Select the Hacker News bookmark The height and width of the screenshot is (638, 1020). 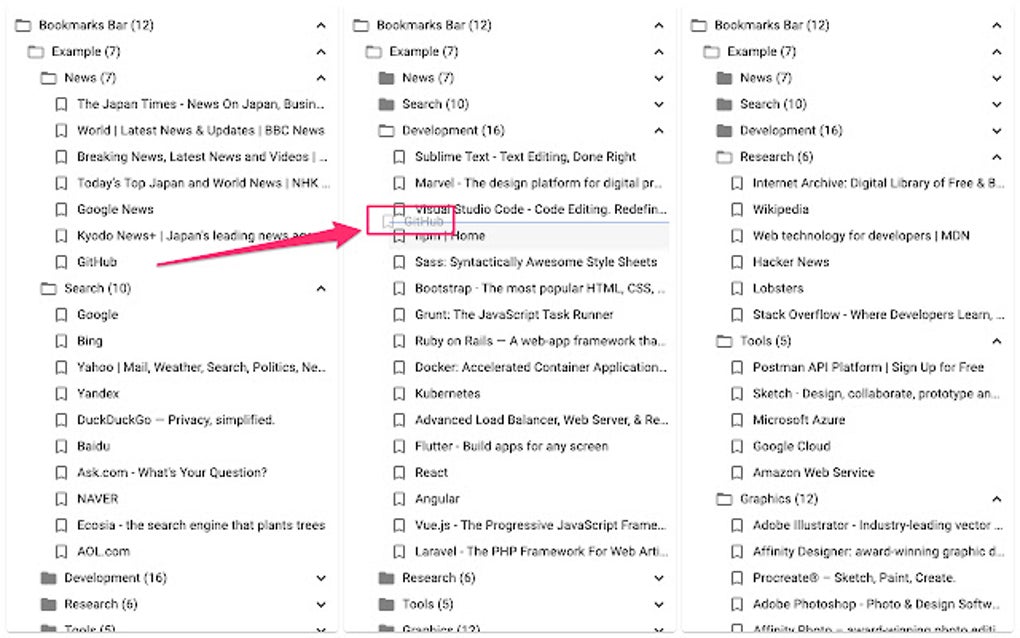(x=790, y=262)
